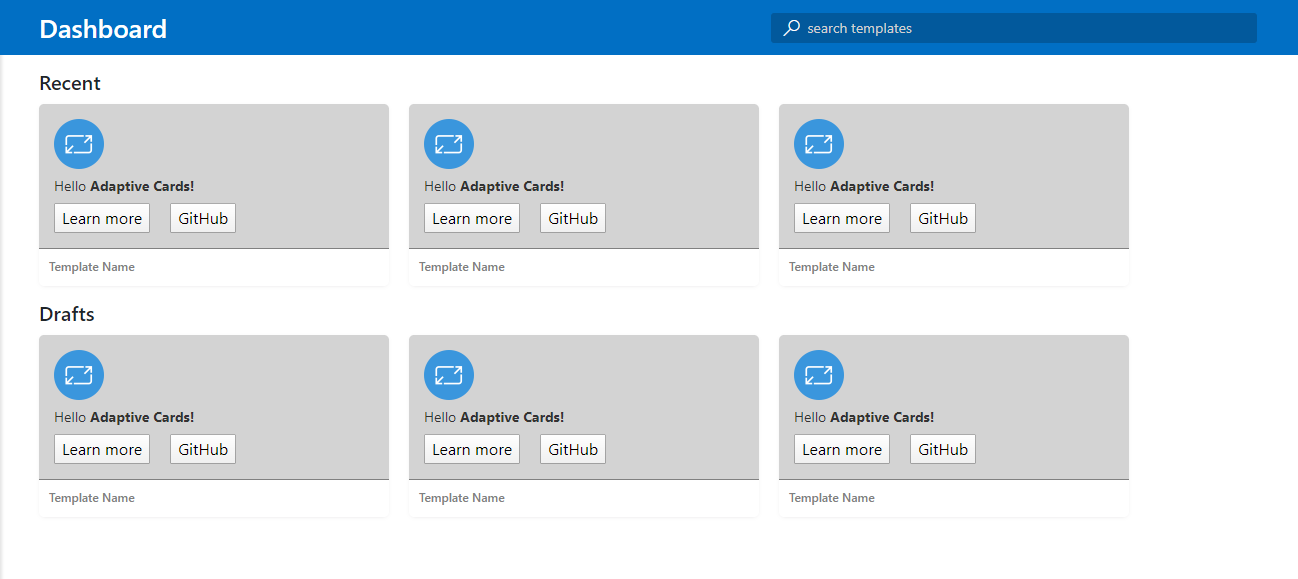Focus the search templates input field
The height and width of the screenshot is (579, 1298).
[x=1014, y=28]
